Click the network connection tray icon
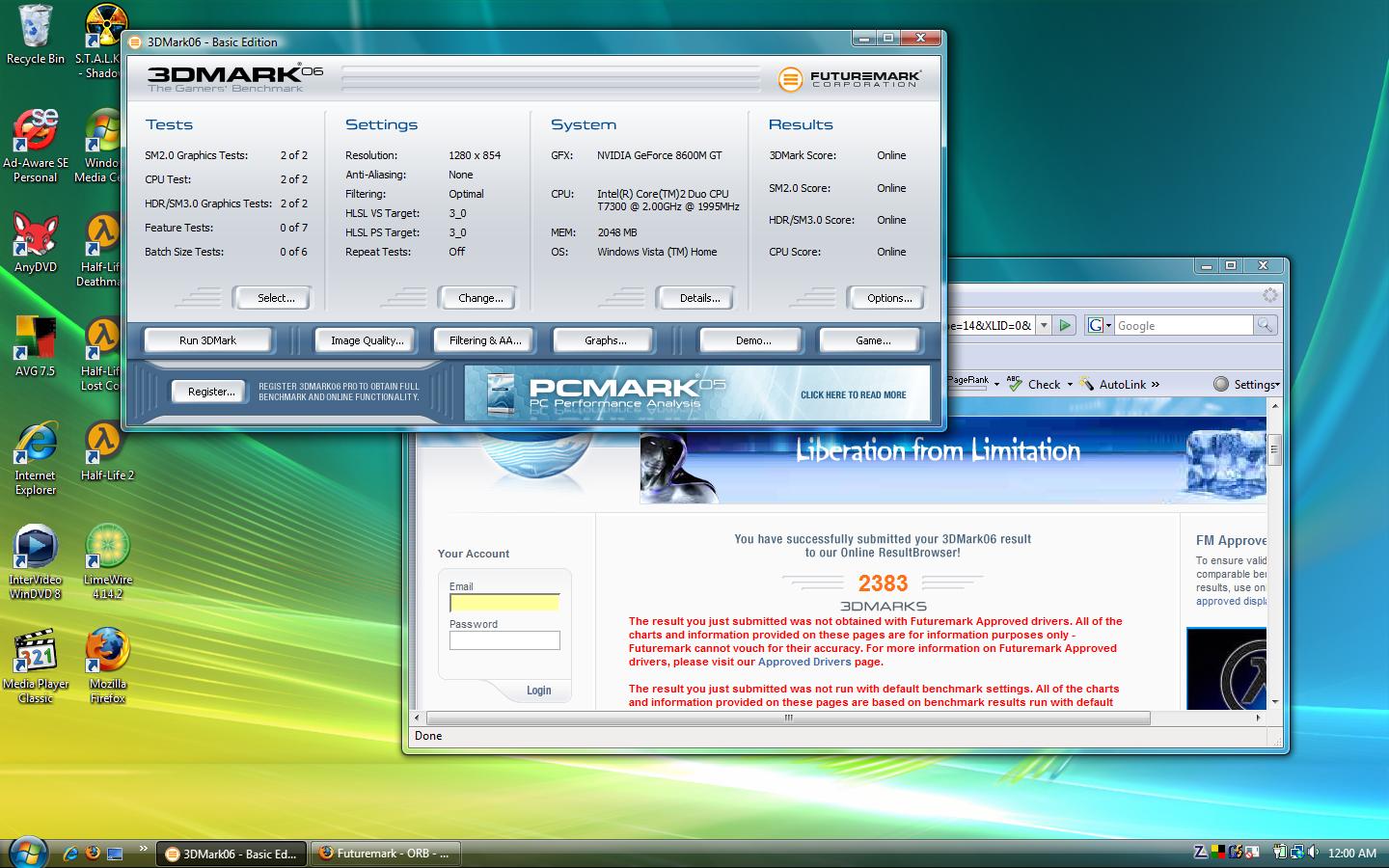 tap(1295, 853)
